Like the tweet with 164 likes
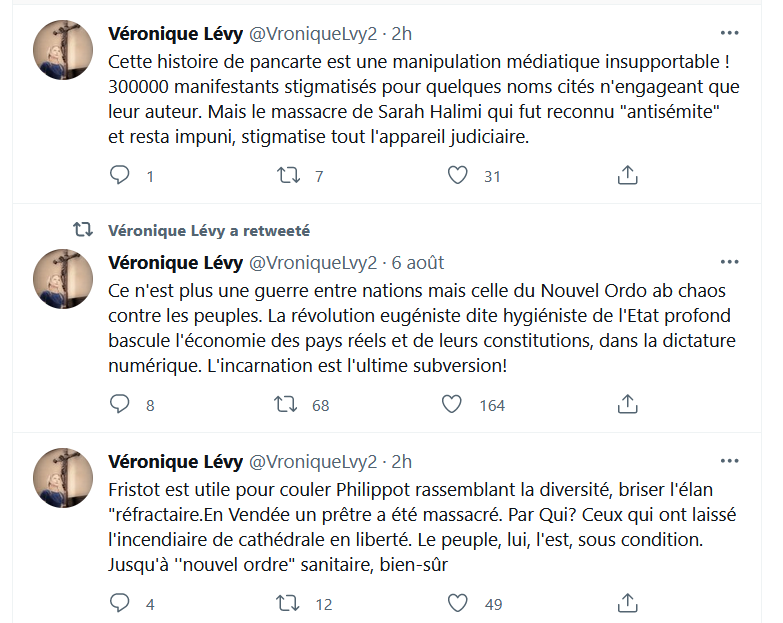 coord(452,404)
